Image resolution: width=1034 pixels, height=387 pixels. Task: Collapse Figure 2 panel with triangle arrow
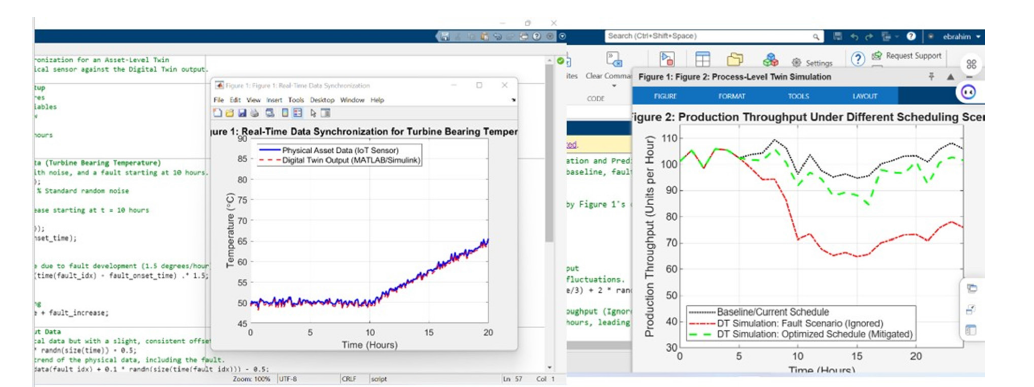(x=950, y=77)
